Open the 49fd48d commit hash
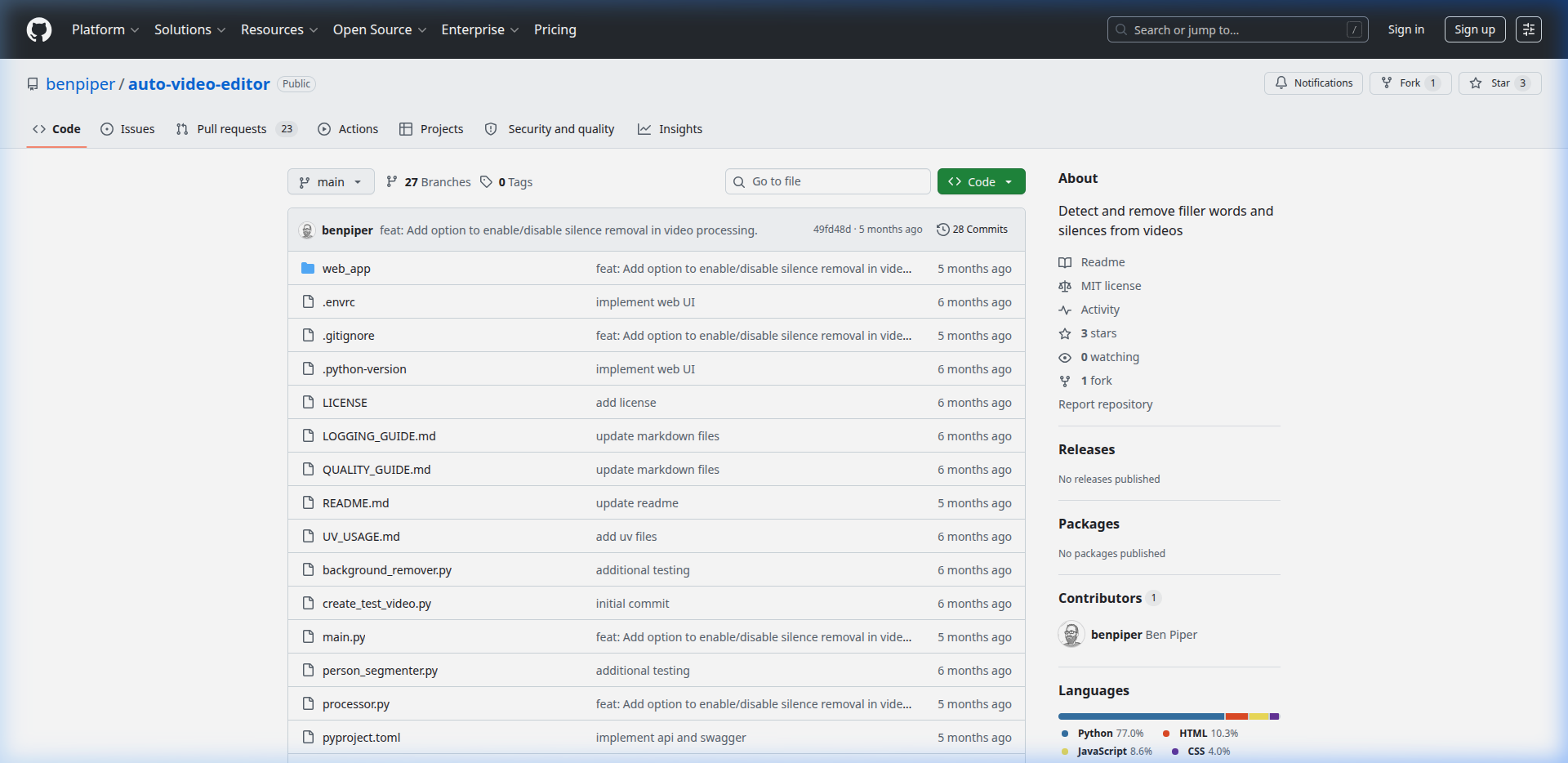Image resolution: width=1568 pixels, height=763 pixels. pyautogui.click(x=831, y=230)
